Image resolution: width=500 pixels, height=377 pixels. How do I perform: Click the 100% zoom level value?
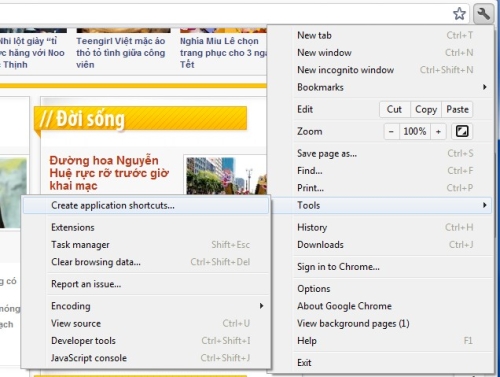pyautogui.click(x=415, y=131)
